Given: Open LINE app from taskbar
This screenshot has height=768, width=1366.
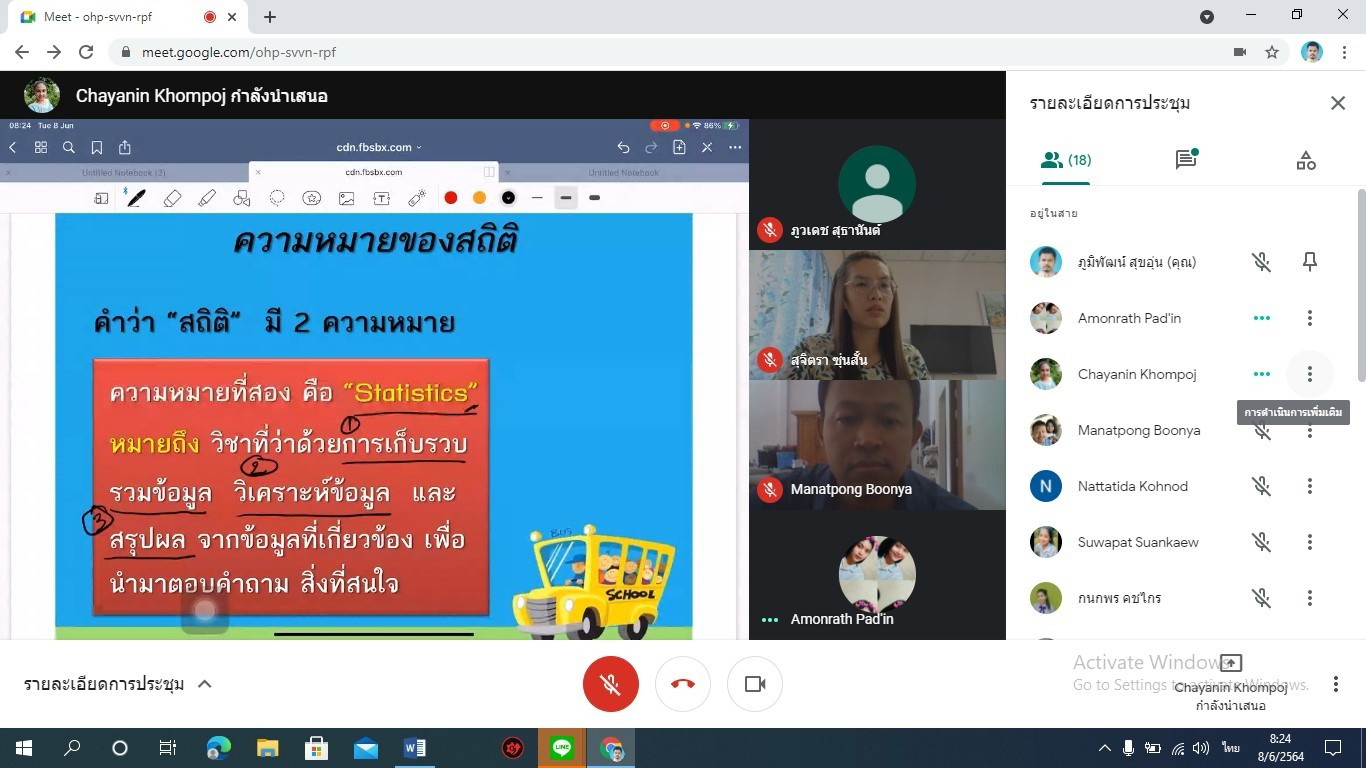Looking at the screenshot, I should coord(562,748).
